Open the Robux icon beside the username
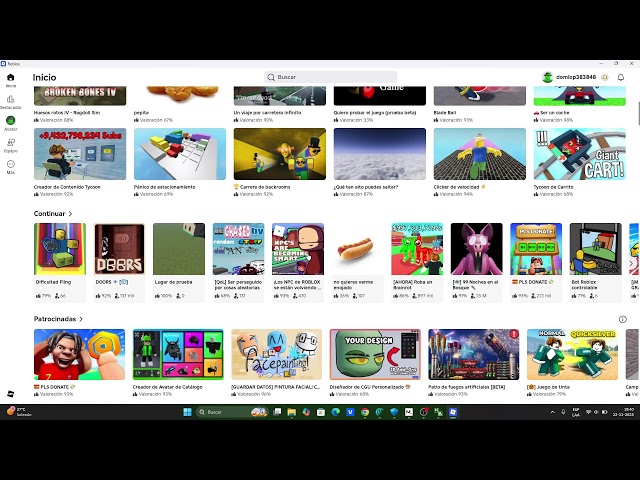This screenshot has width=640, height=480. click(x=605, y=77)
